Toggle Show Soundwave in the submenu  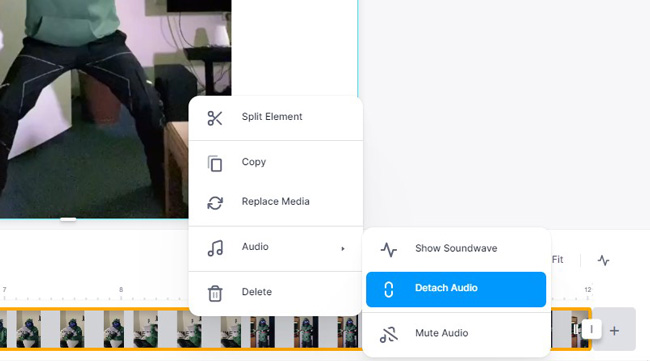pos(456,248)
